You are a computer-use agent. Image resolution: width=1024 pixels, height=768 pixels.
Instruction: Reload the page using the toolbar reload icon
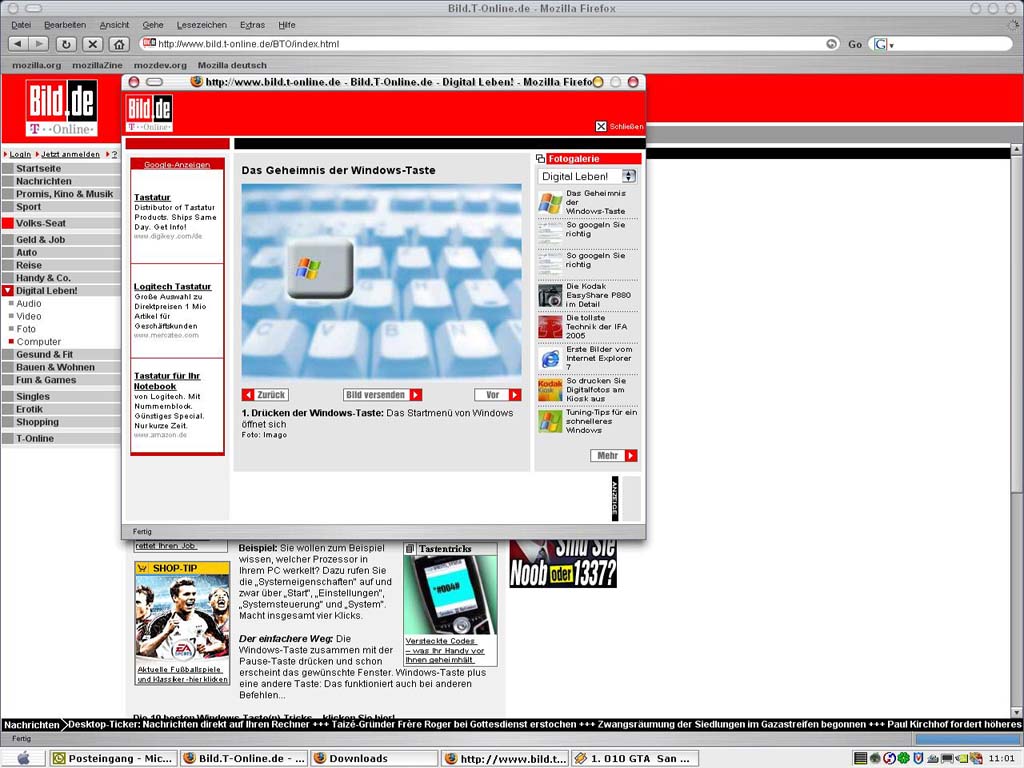[66, 44]
